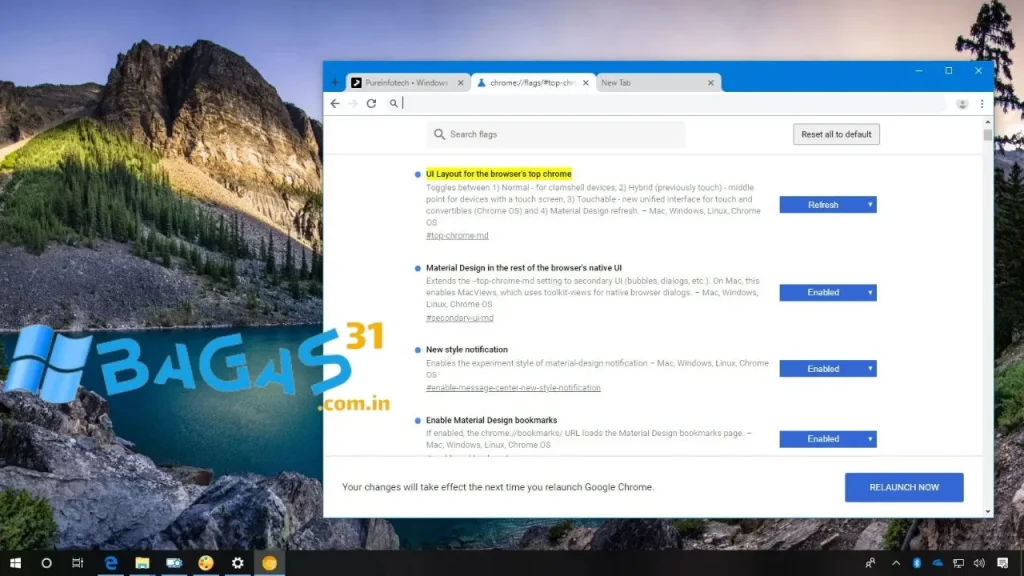Click 'Material Design in the rest of the browser's native UI'
Screen dimensions: 1024x576
click(x=524, y=268)
